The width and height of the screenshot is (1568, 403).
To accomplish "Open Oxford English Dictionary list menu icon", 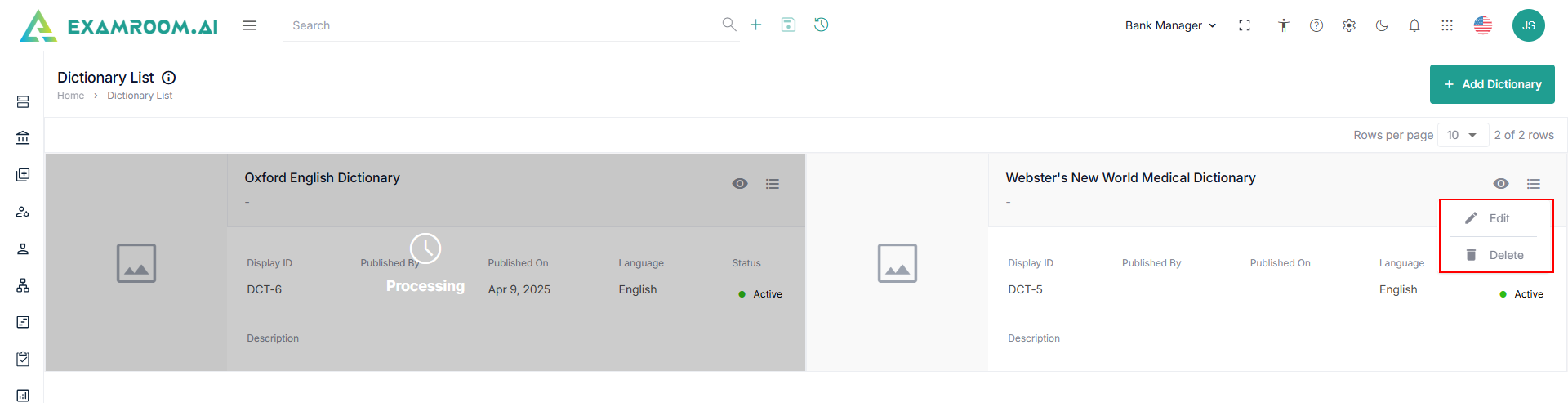I will (x=773, y=184).
